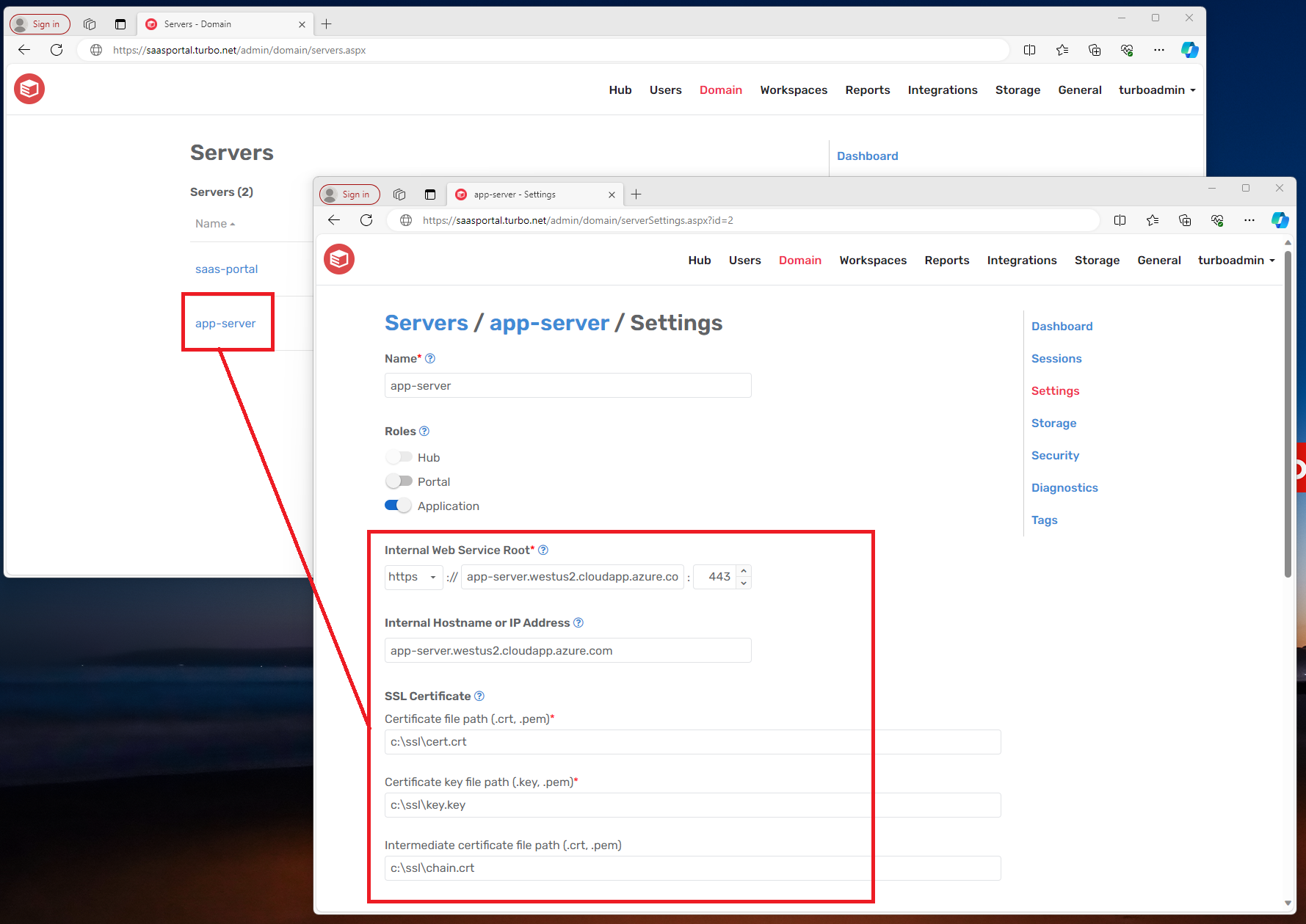1306x924 pixels.
Task: Open the Internal Web Service Root help icon
Action: [x=543, y=550]
